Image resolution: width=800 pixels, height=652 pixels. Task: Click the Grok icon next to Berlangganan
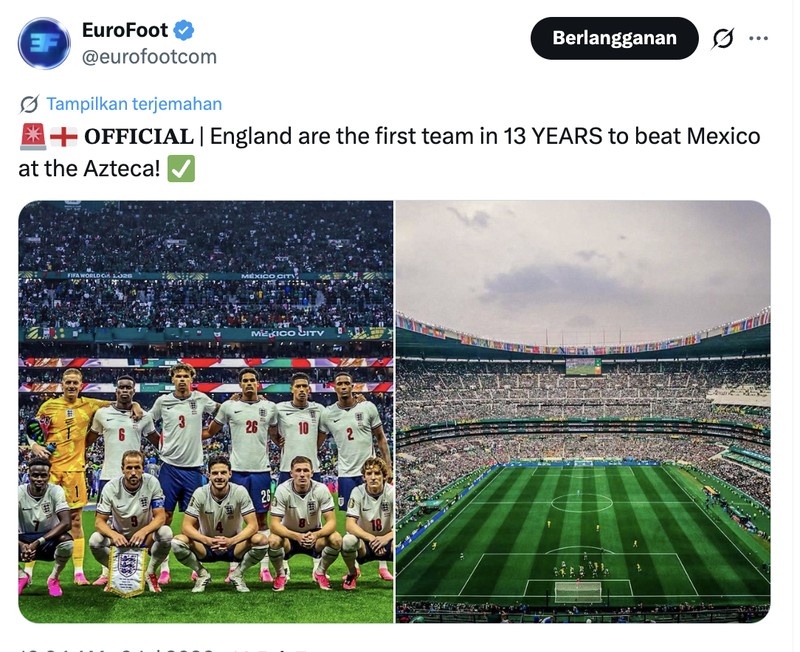723,38
